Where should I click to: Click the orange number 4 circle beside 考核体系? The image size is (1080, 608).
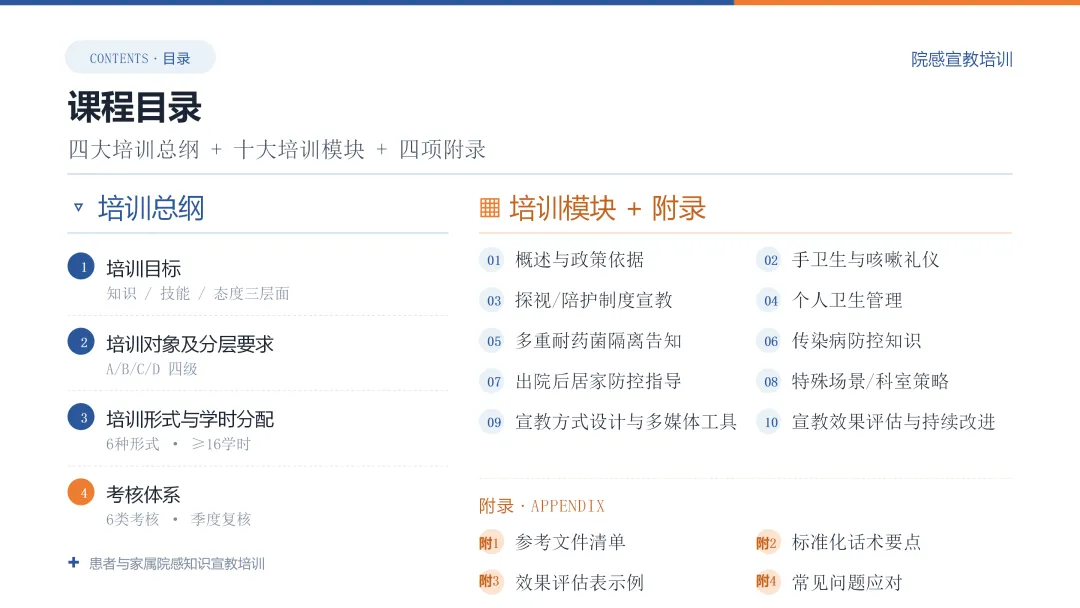tap(81, 492)
